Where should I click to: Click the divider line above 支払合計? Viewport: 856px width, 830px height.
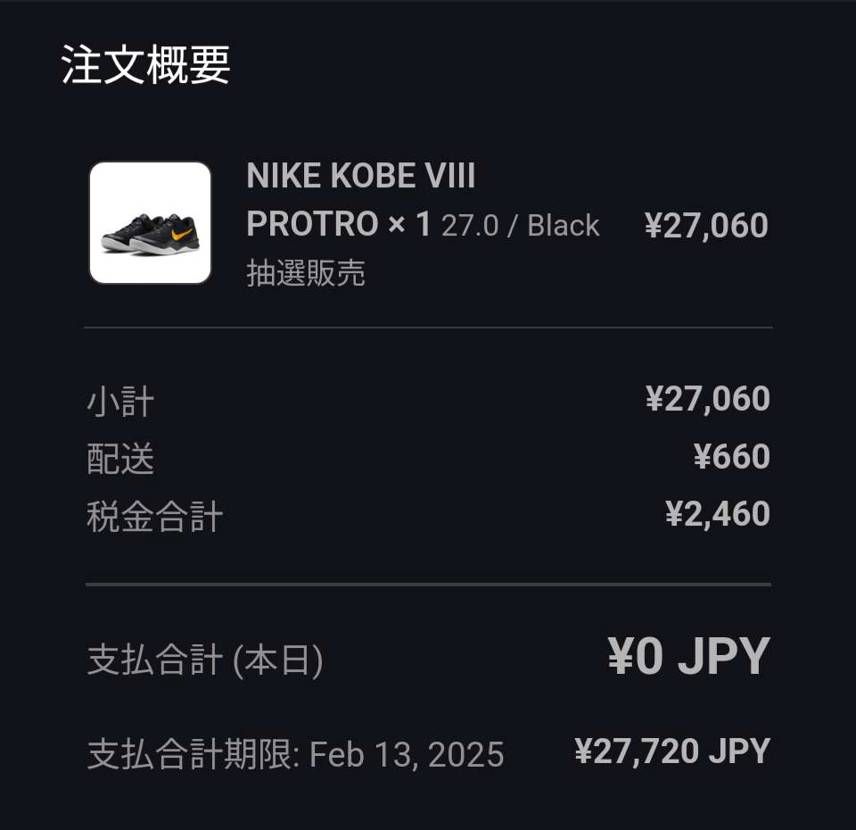click(429, 584)
